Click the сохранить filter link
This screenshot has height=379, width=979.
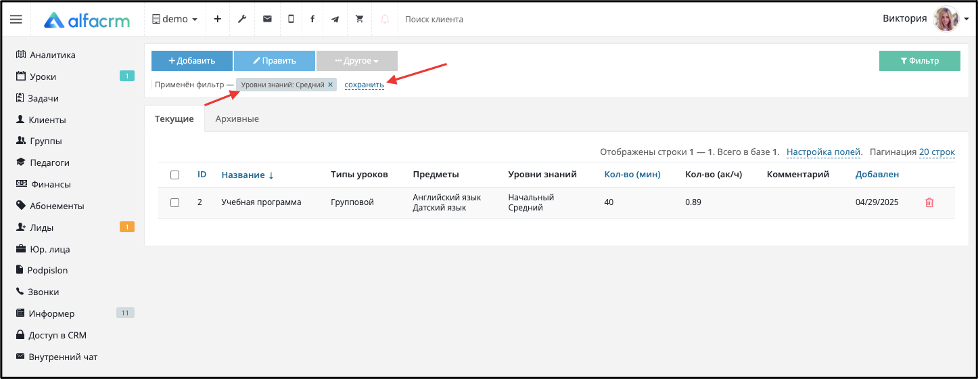pos(364,85)
